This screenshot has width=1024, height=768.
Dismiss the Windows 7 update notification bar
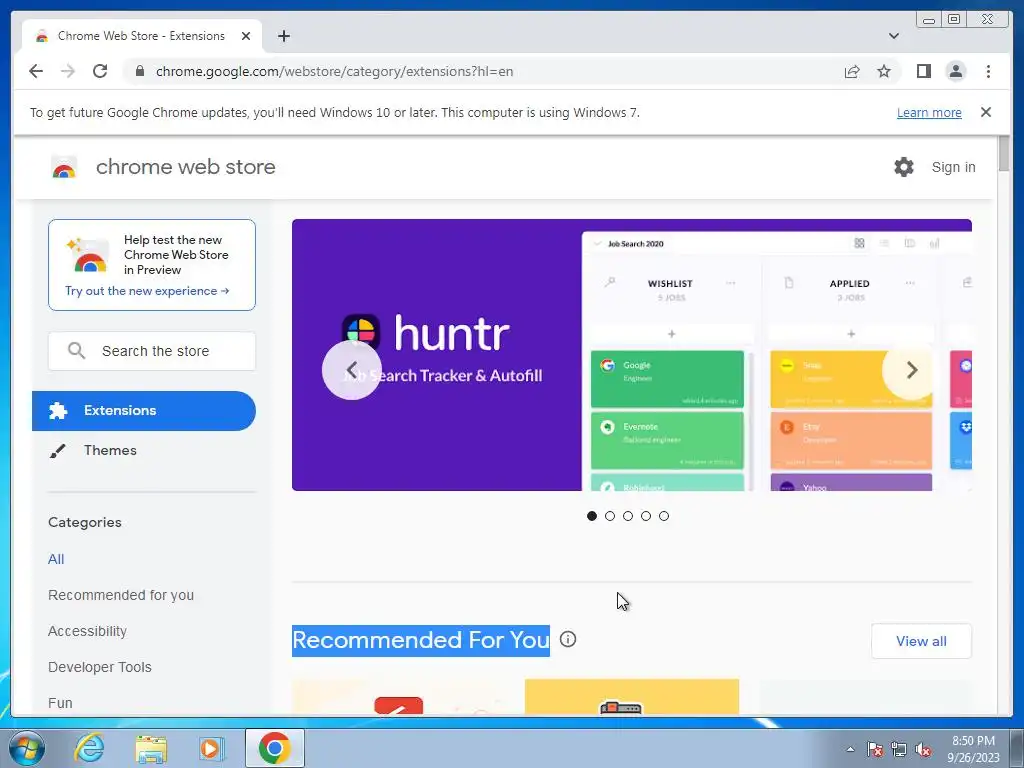tap(985, 112)
